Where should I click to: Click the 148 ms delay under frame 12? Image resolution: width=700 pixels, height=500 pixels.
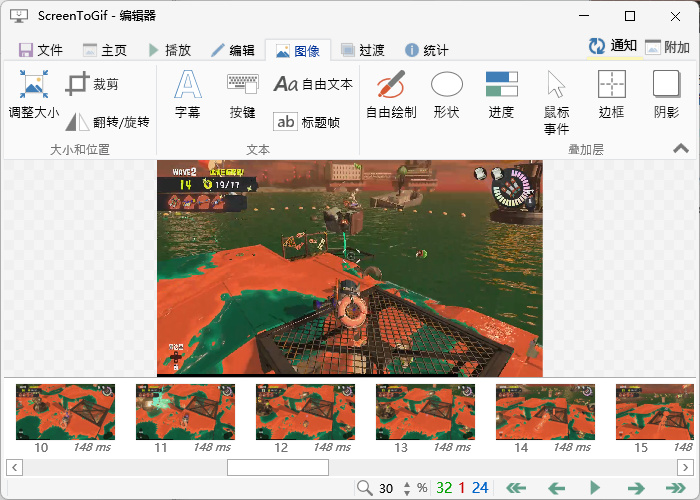click(x=332, y=447)
